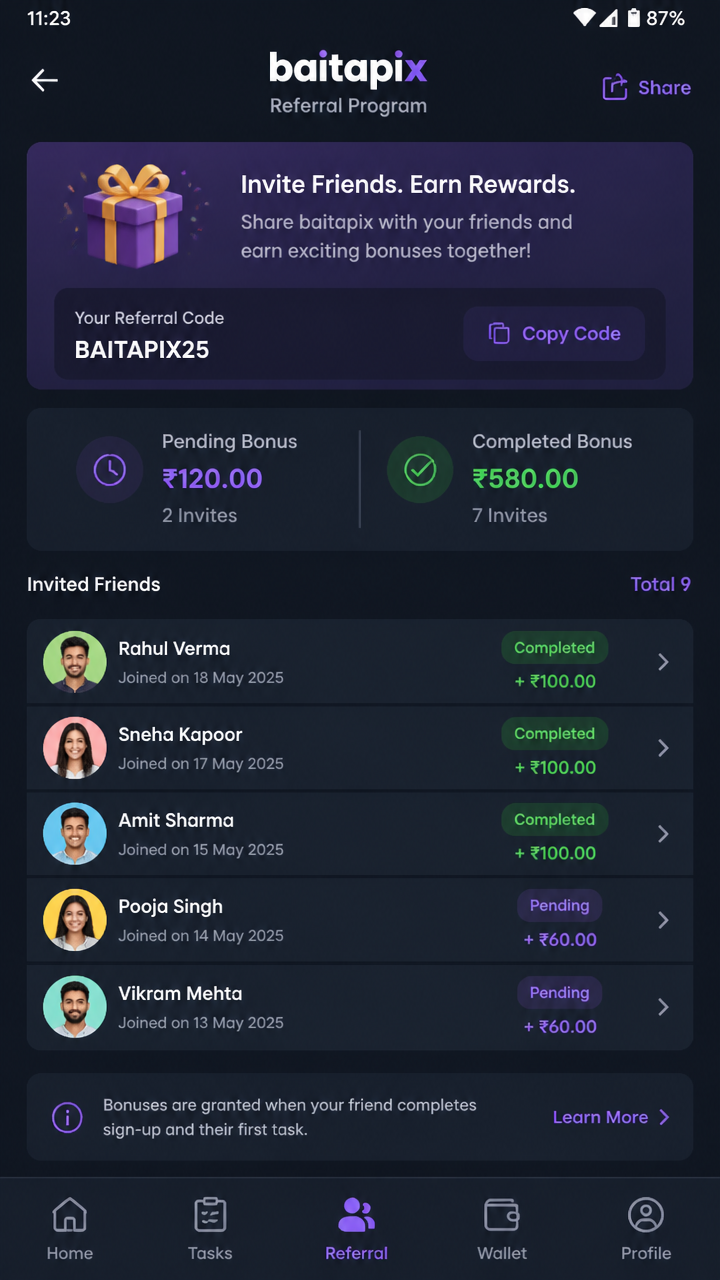Image resolution: width=720 pixels, height=1280 pixels.
Task: Click Vikram Mehta's Pending status badge
Action: [559, 993]
